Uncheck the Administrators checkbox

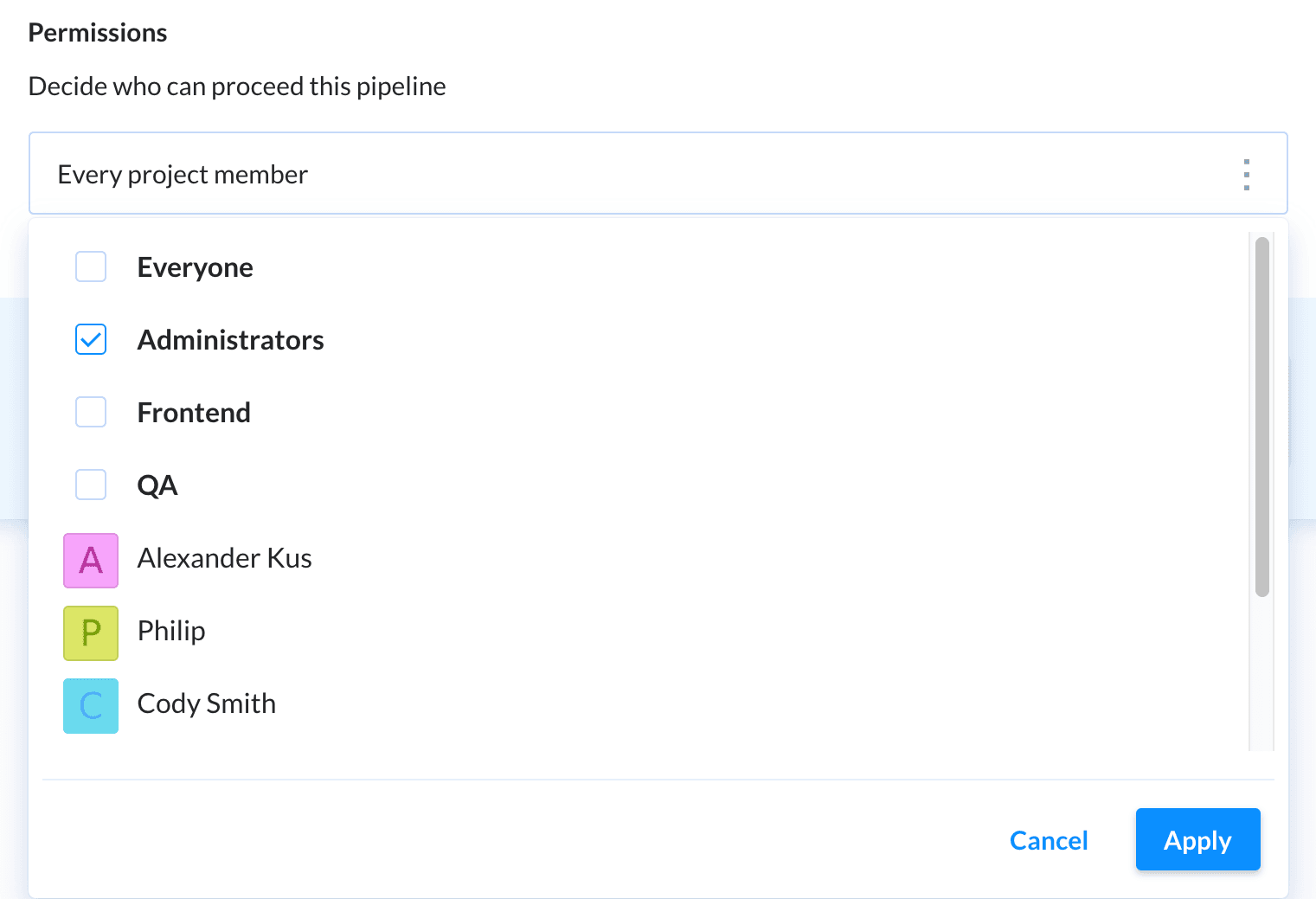(91, 339)
